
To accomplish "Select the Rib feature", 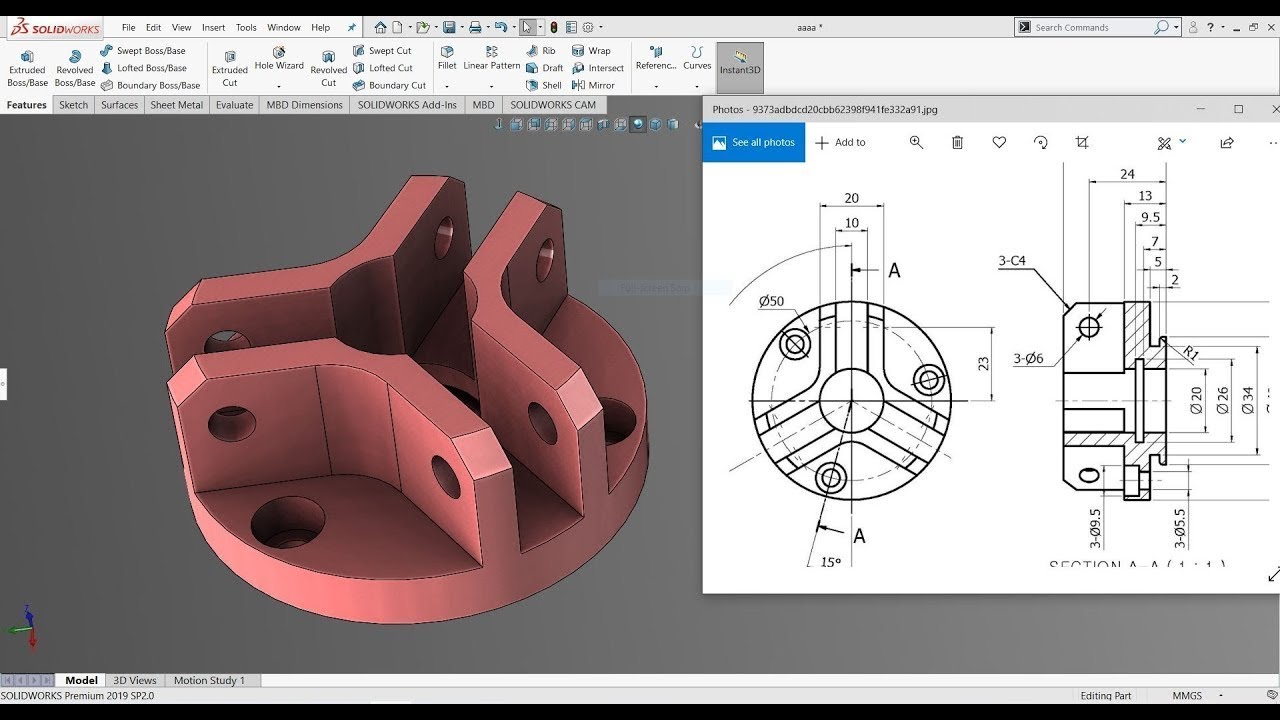I will coord(541,51).
